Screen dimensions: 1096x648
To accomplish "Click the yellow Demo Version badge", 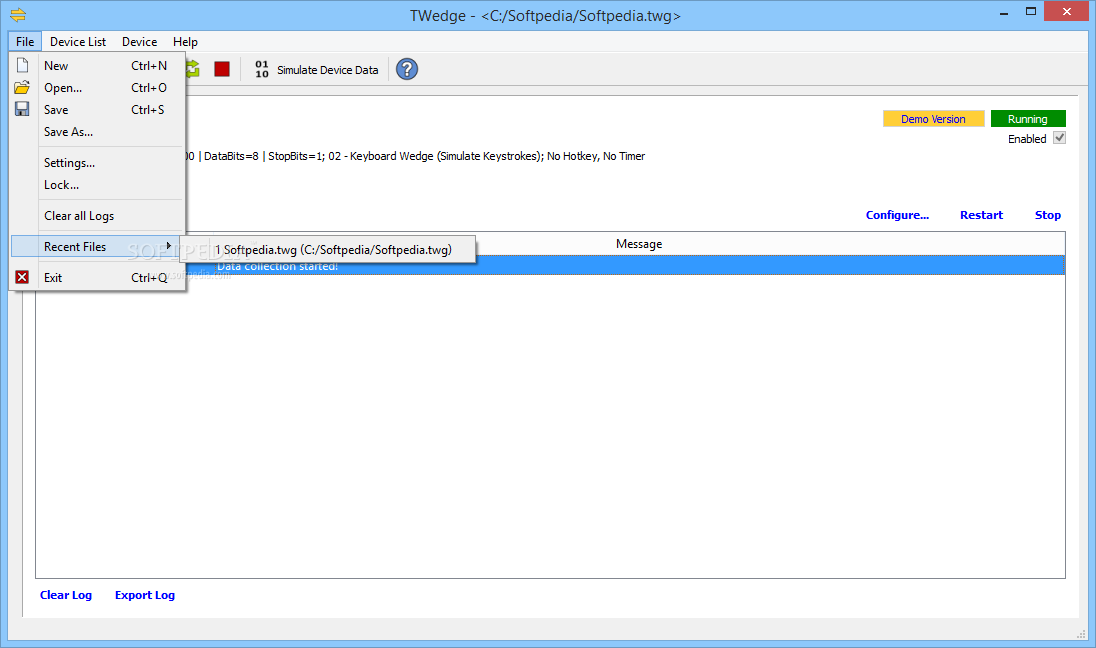I will pyautogui.click(x=933, y=119).
